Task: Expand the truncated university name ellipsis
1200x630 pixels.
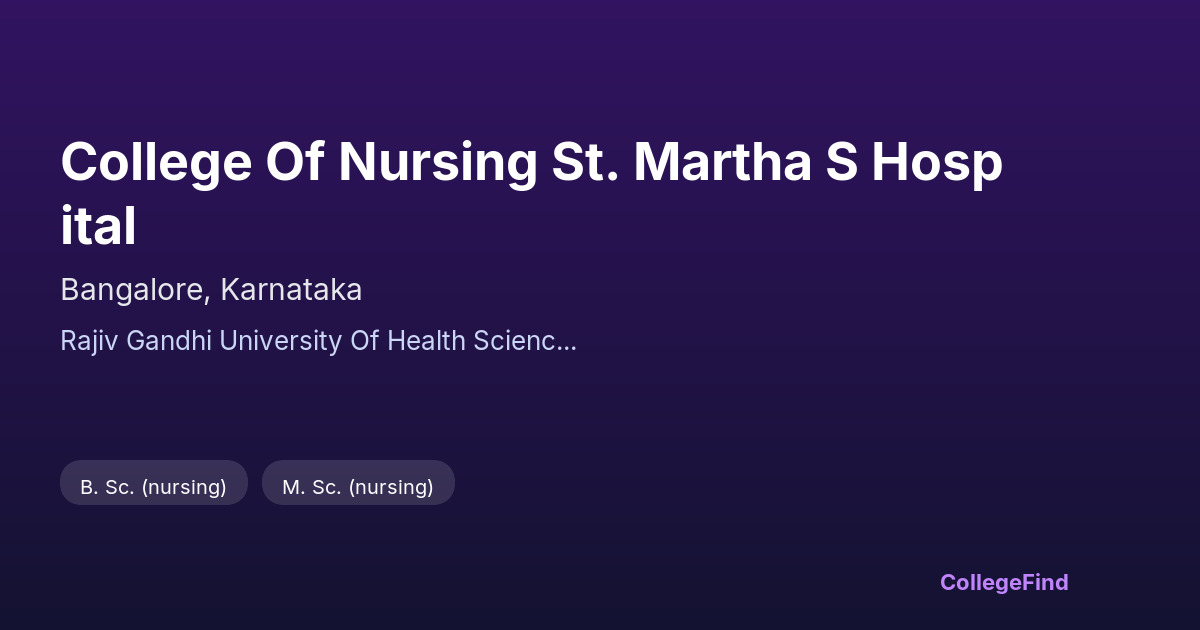Action: coord(566,342)
